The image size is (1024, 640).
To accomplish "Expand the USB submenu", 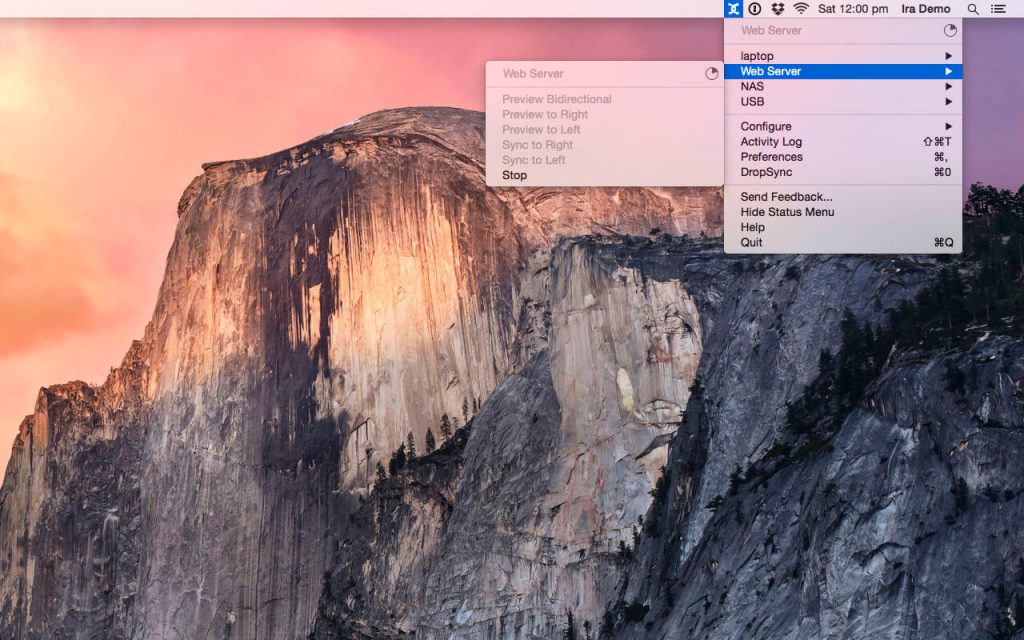I will 948,102.
